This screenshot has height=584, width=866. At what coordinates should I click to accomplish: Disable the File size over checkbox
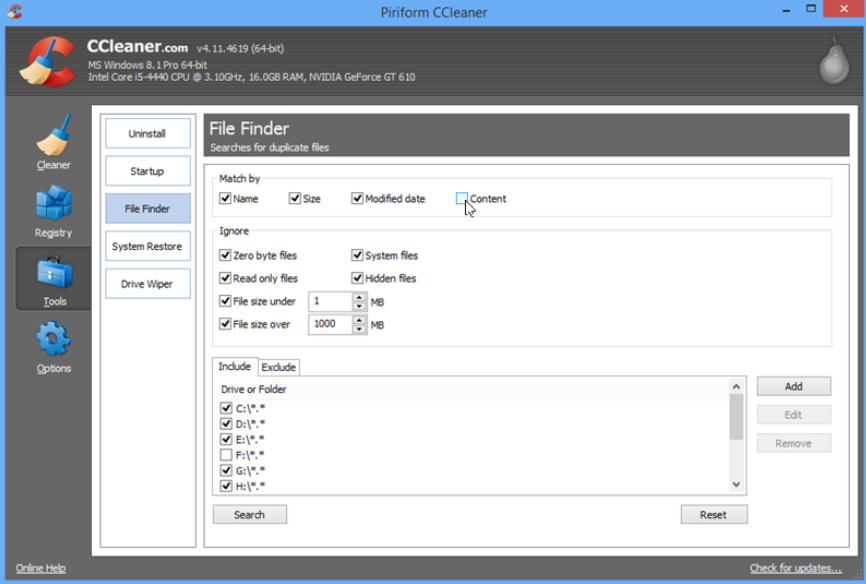coord(225,323)
